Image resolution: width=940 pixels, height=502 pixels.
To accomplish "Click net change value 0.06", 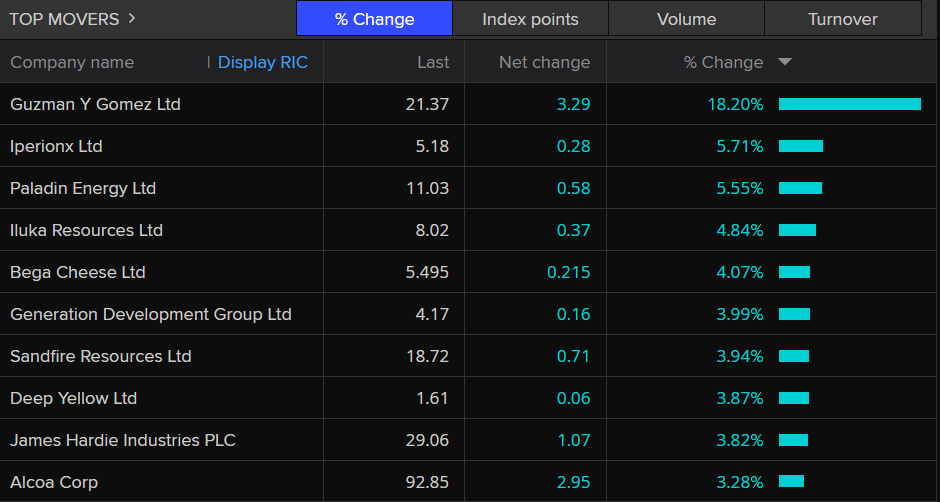I will click(x=574, y=398).
